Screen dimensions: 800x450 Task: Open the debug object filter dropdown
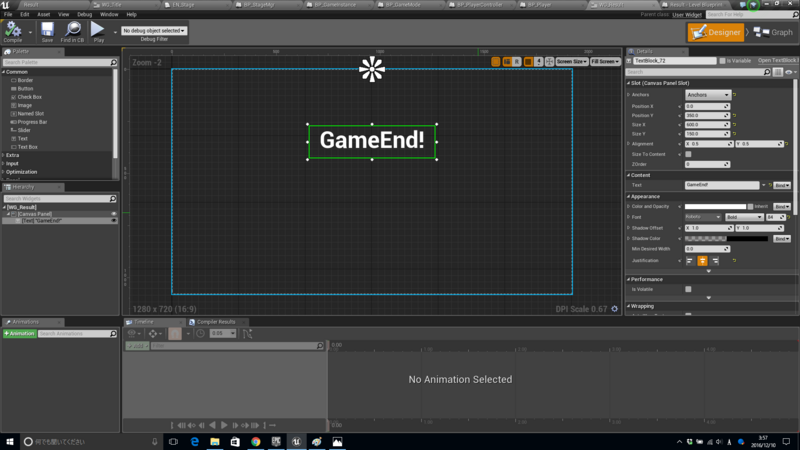(154, 31)
